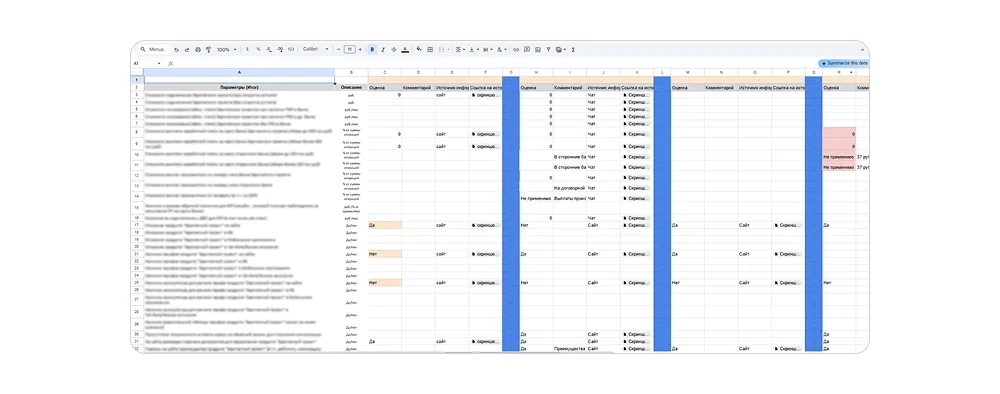Select the Paint format tool
The image size is (1000, 394).
[x=209, y=50]
